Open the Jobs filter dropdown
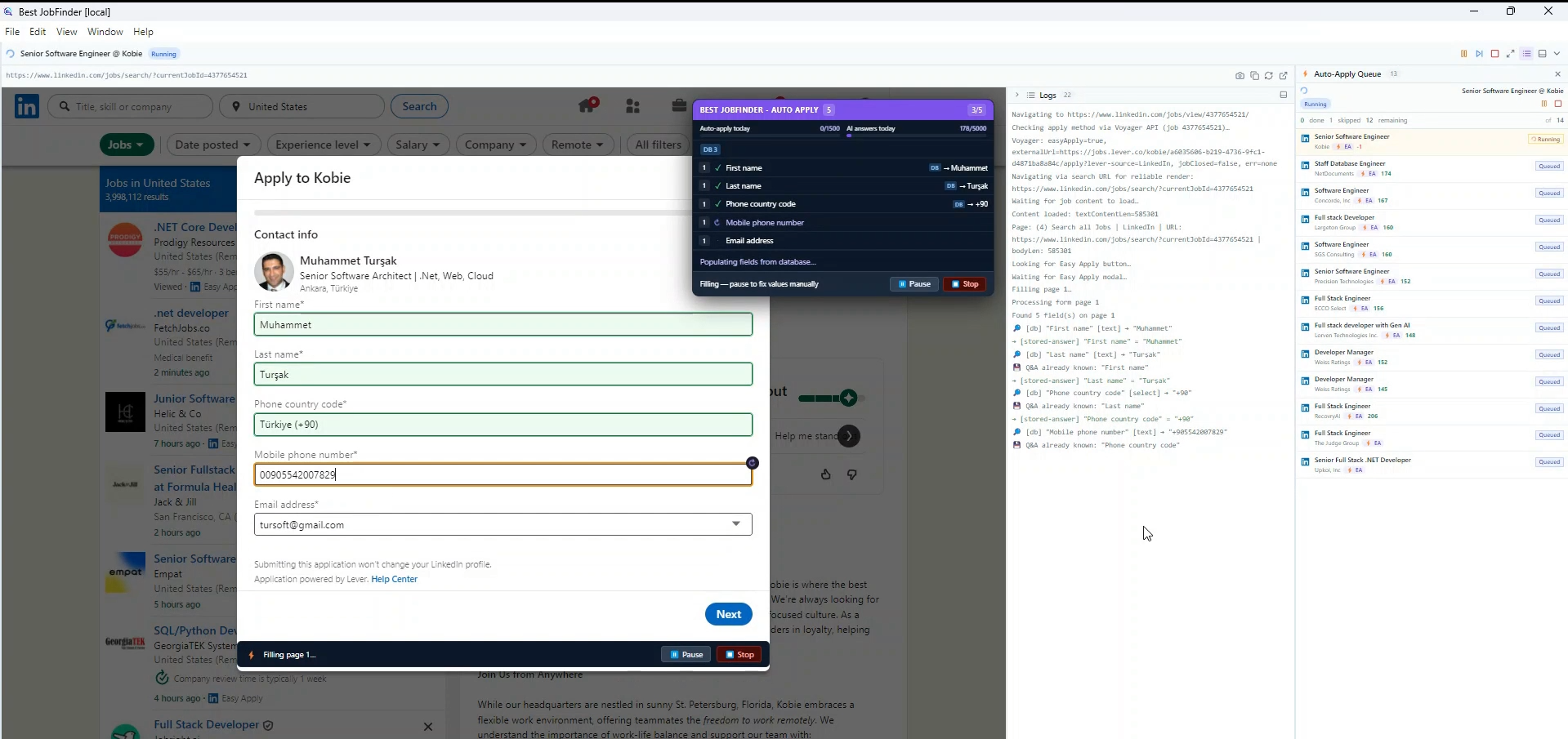The width and height of the screenshot is (1568, 739). point(127,145)
